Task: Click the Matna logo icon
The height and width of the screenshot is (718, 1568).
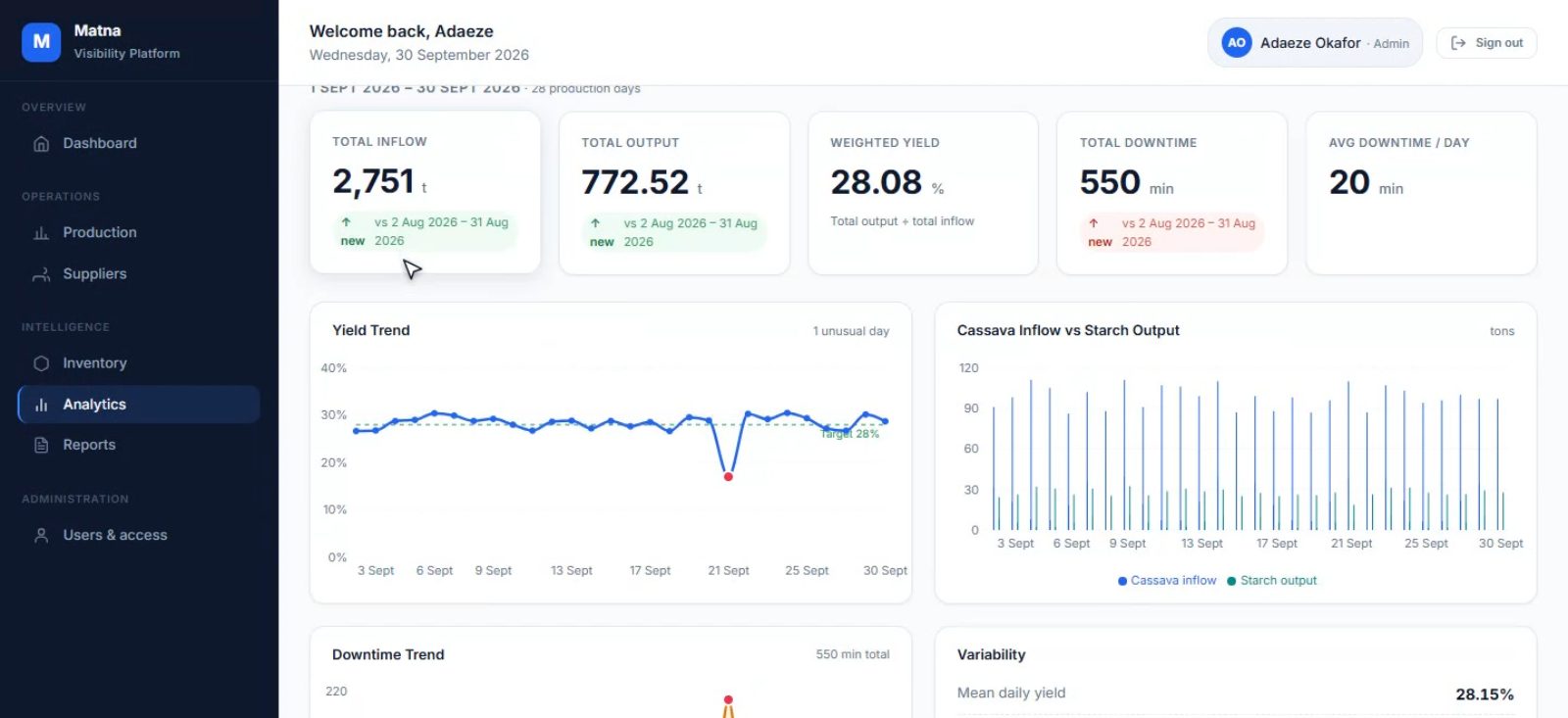Action: point(41,42)
